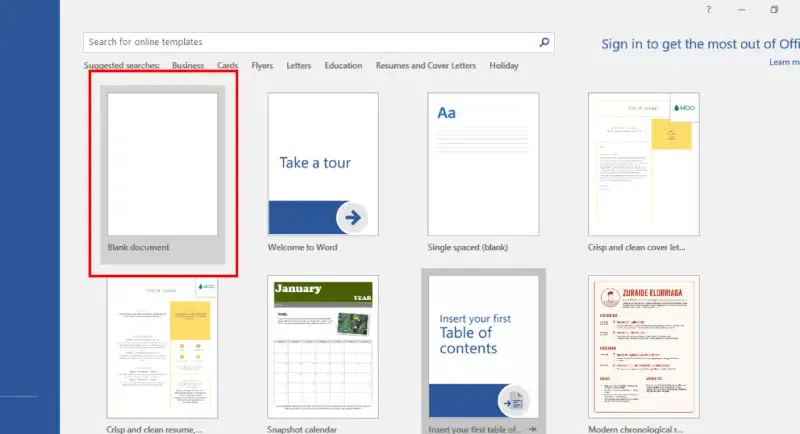Restore down the Word window
Image resolution: width=800 pixels, height=434 pixels.
pos(774,10)
